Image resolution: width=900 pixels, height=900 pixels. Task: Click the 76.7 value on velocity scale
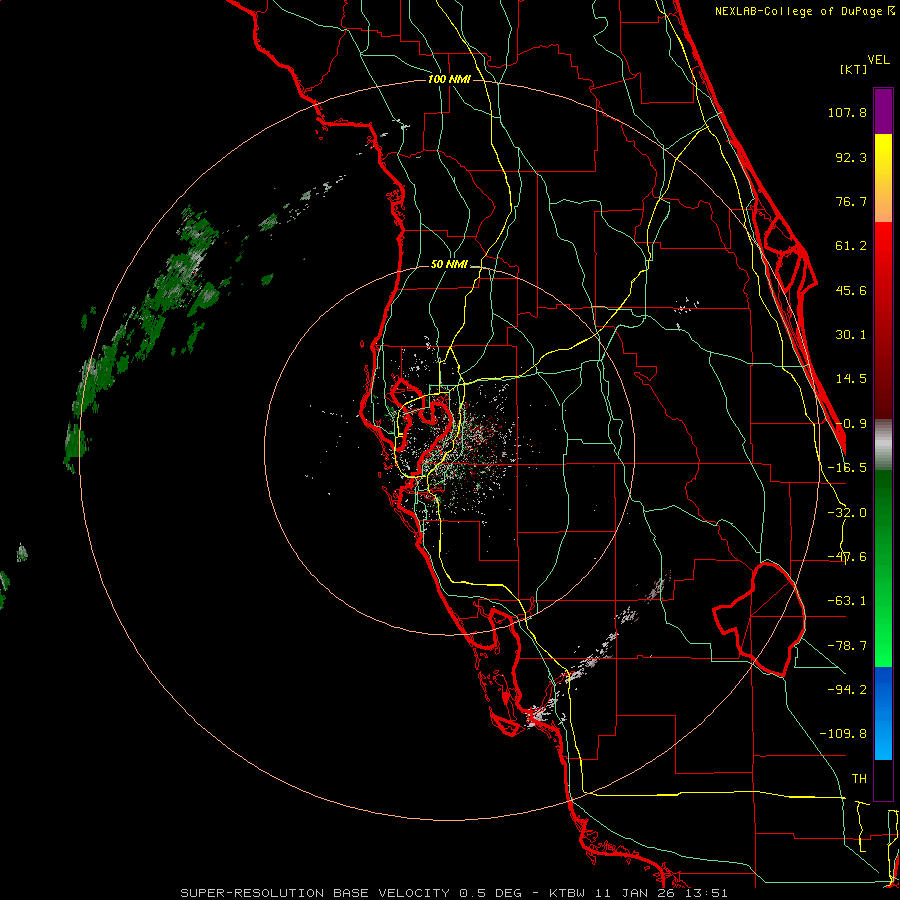(x=851, y=201)
